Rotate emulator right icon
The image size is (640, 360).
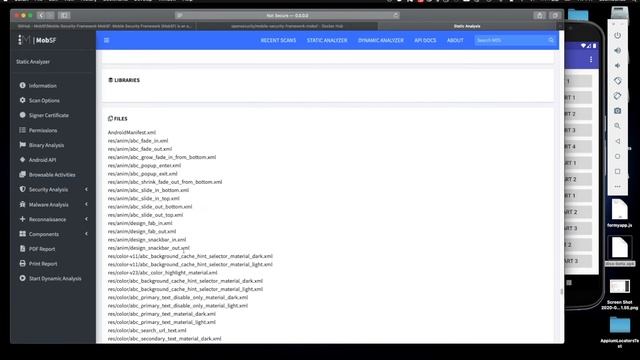point(618,96)
